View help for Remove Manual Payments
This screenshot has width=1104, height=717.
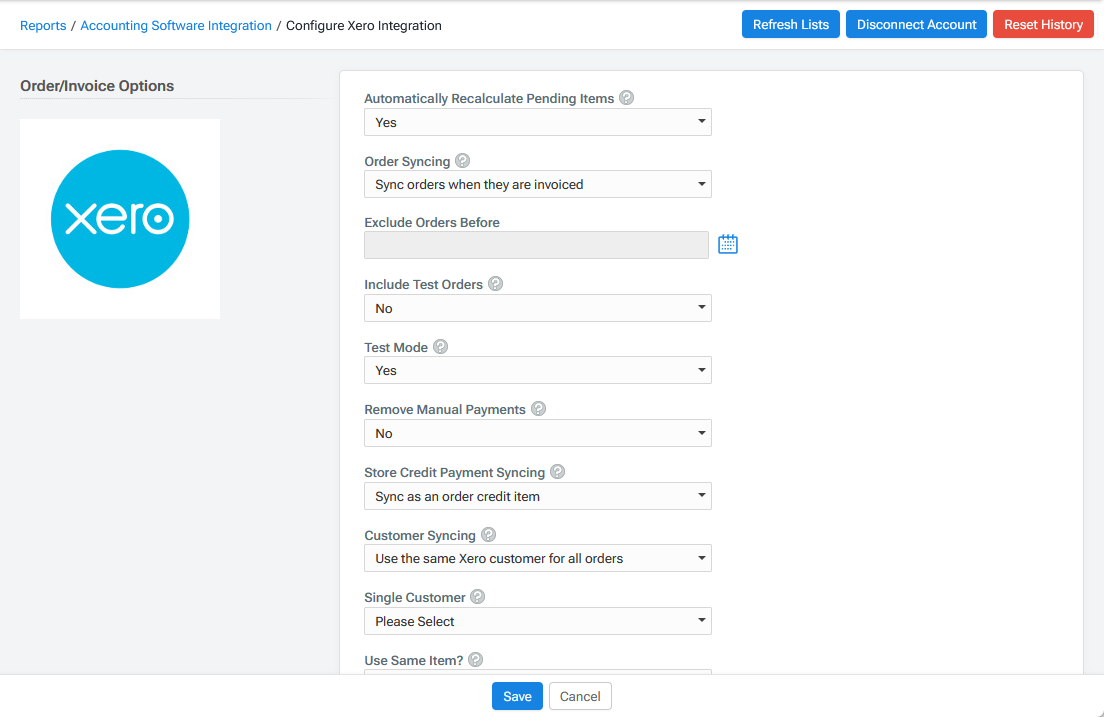539,409
